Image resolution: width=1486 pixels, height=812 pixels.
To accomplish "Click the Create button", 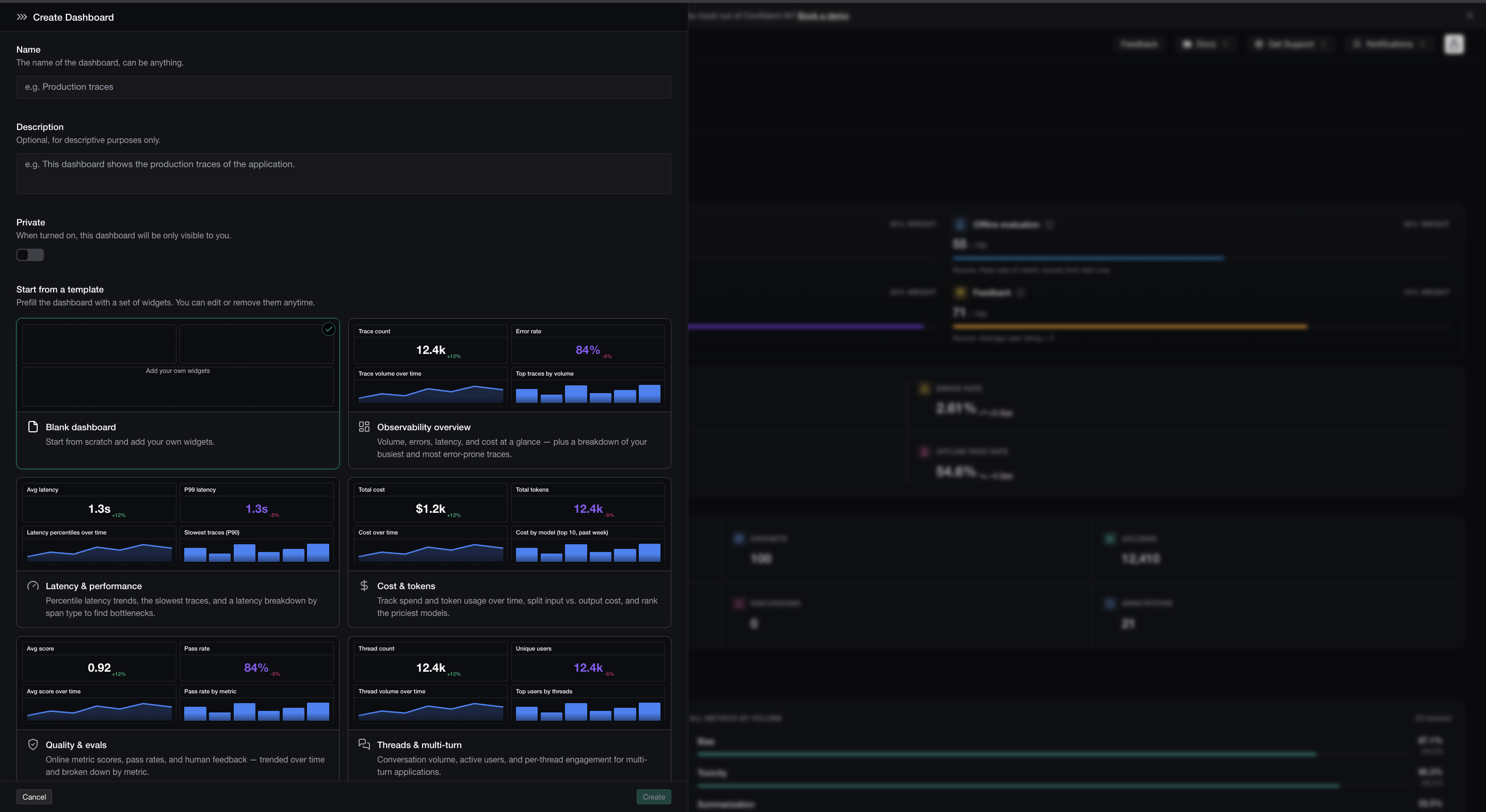I will pos(654,797).
